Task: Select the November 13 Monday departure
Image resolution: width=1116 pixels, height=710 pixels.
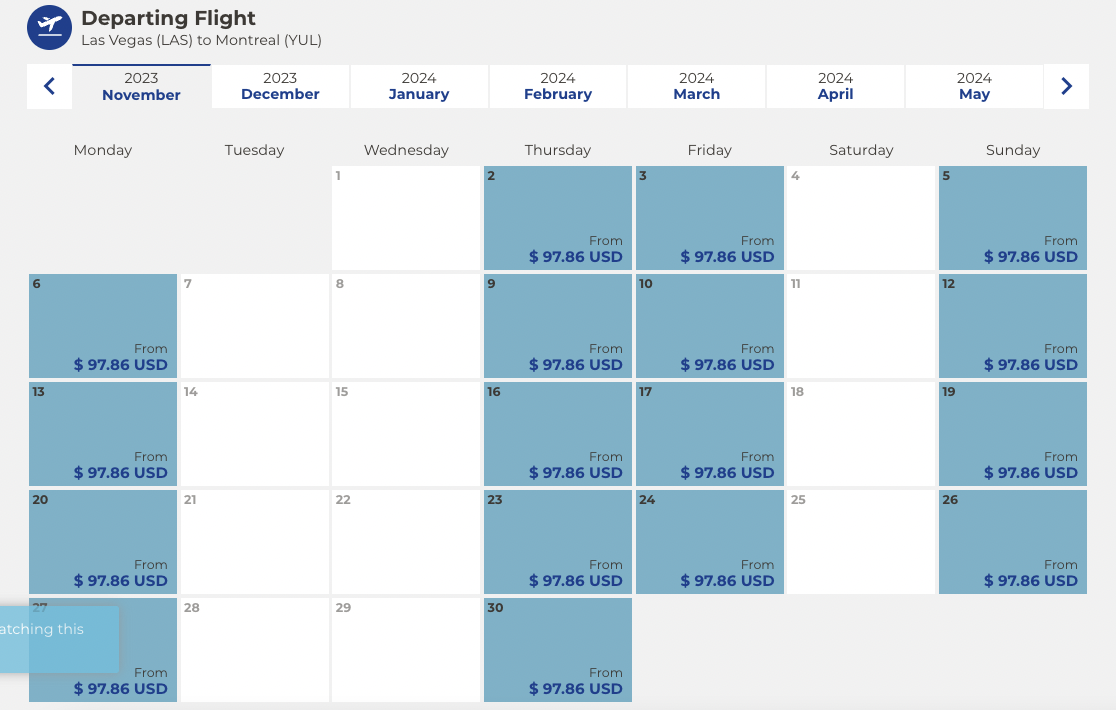Action: tap(102, 433)
